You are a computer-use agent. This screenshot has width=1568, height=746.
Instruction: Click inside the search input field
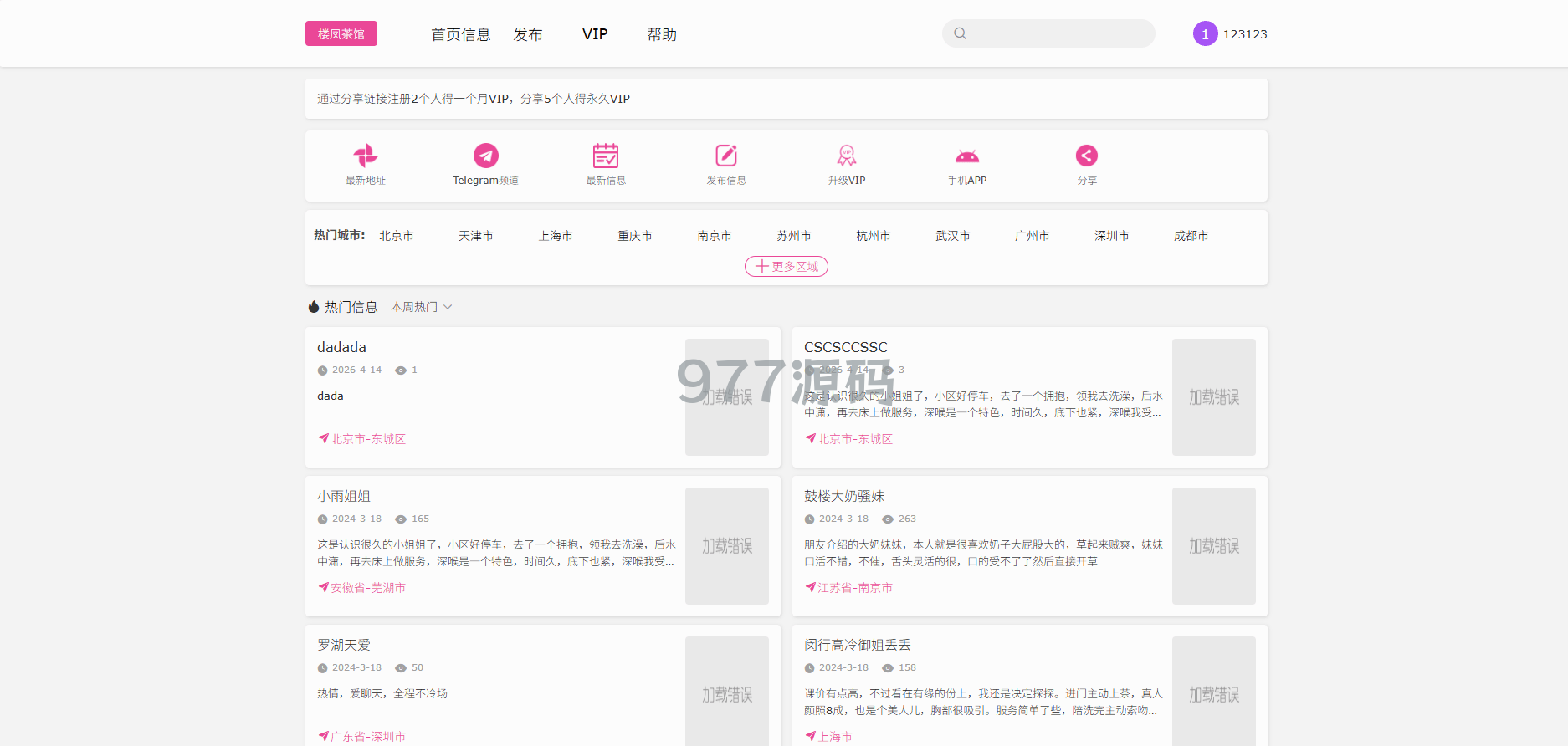(x=1048, y=33)
